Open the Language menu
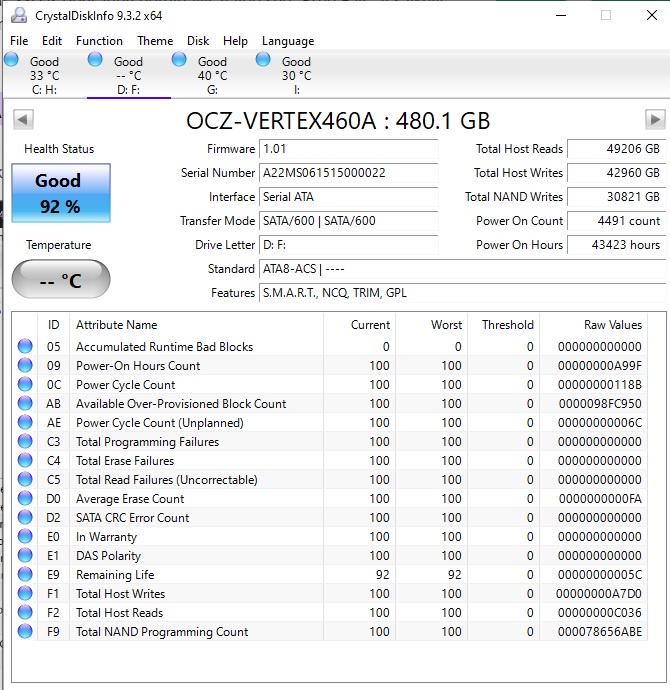Viewport: 670px width, 690px height. pos(288,41)
